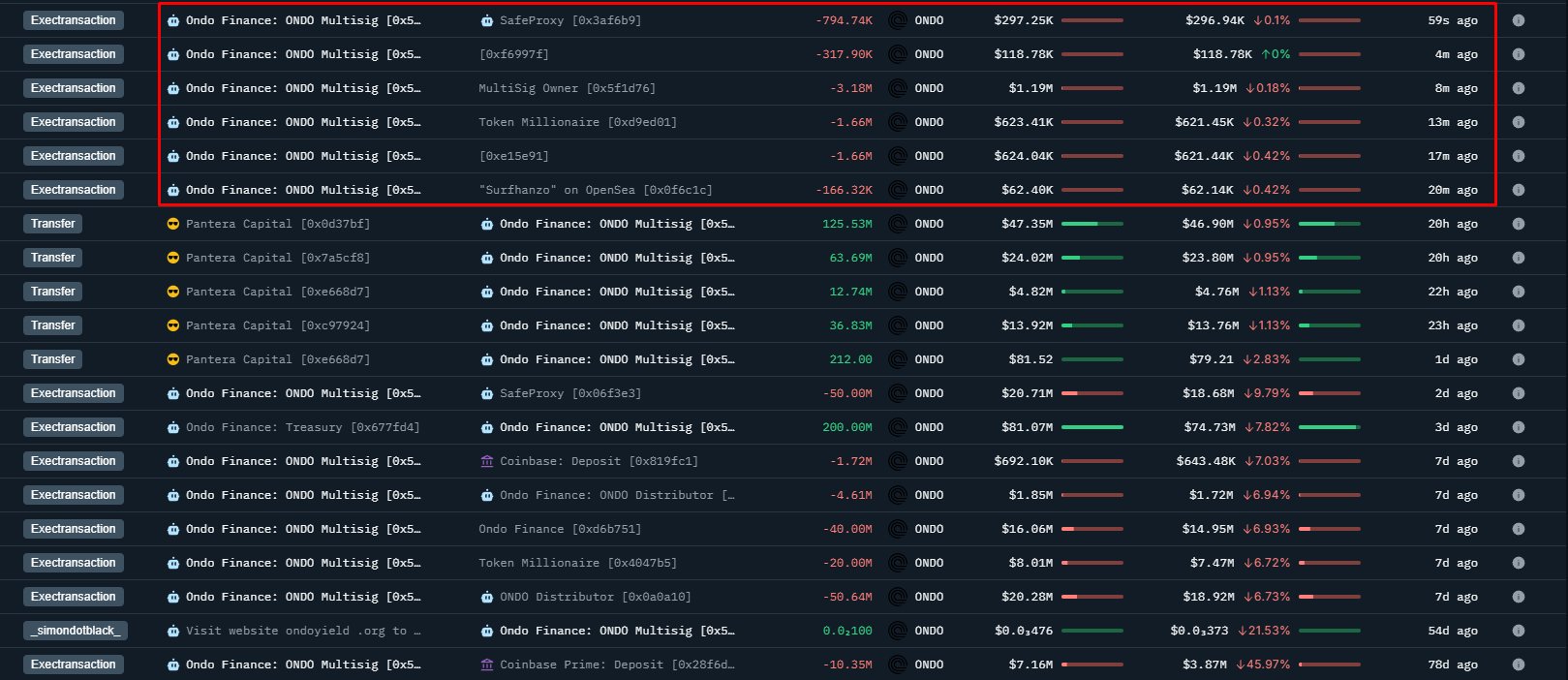The height and width of the screenshot is (680, 1568).
Task: Click the robot icon beside SafeProxy [0x3af6b9]
Action: [487, 20]
